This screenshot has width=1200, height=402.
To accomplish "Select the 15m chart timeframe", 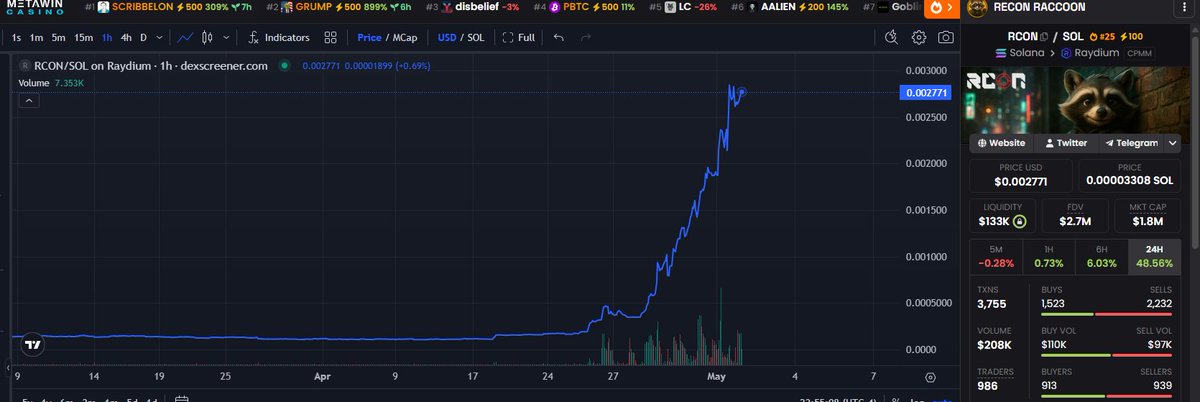I will tap(84, 38).
